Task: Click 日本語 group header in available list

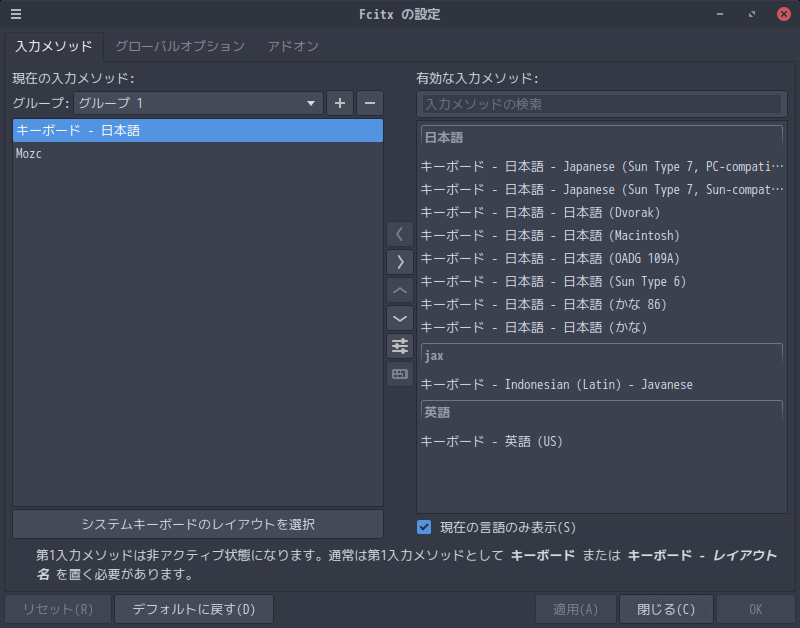Action: (x=602, y=138)
